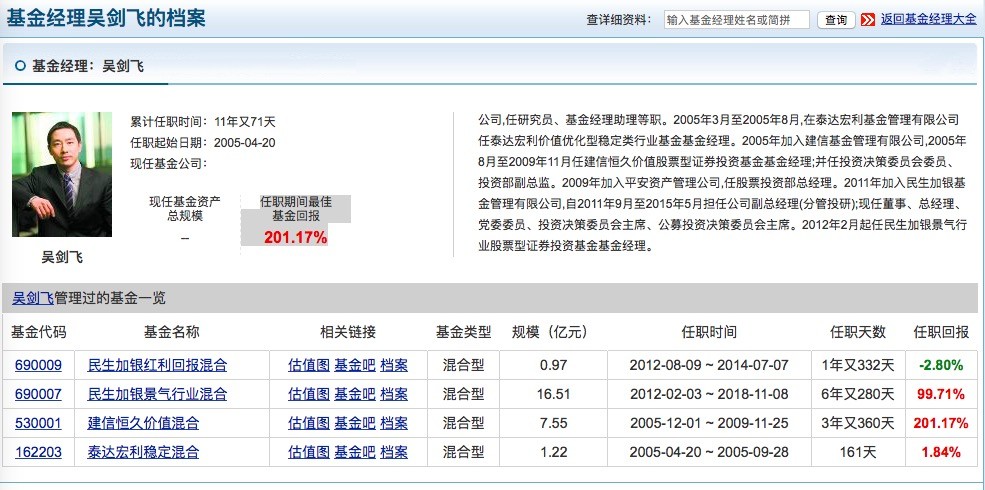Screen dimensions: 985x490
Task: Click the 7.55 fund size cell
Action: [553, 423]
